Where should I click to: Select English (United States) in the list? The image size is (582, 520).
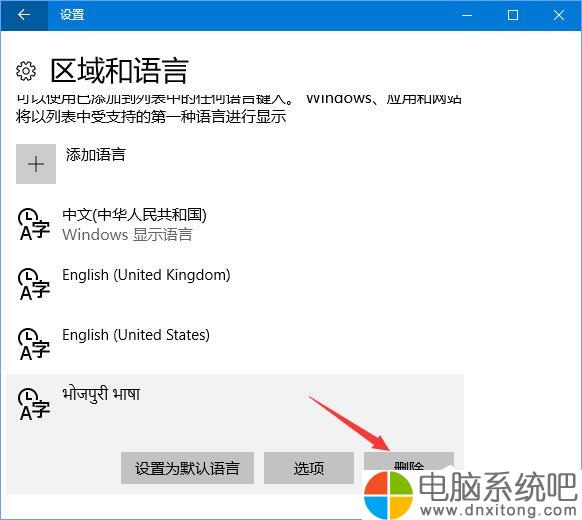tap(235, 344)
